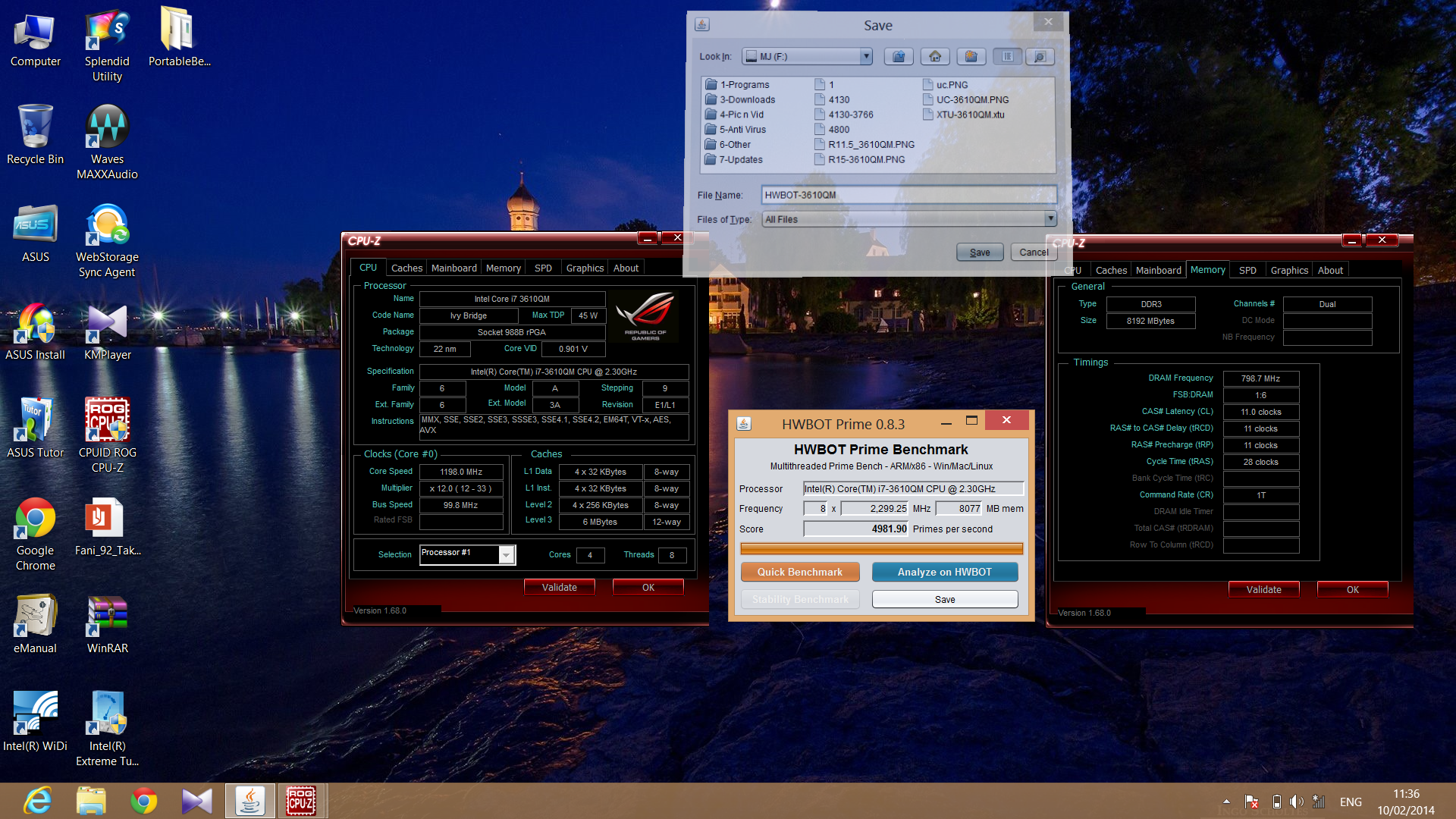Open About tab in right CPU-Z window
This screenshot has height=819, width=1456.
[1330, 271]
